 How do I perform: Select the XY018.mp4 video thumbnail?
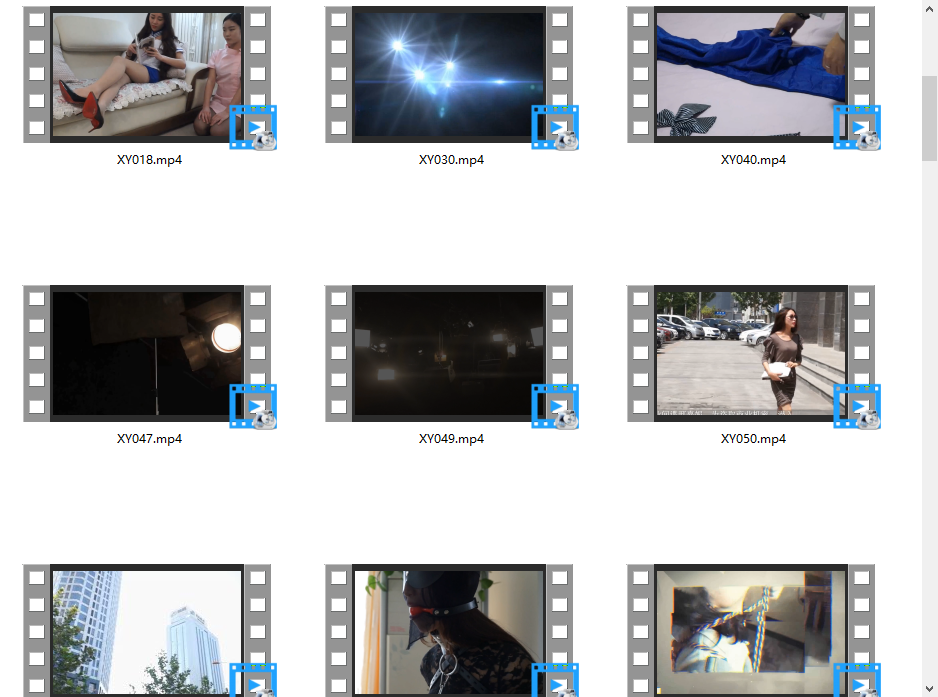147,74
